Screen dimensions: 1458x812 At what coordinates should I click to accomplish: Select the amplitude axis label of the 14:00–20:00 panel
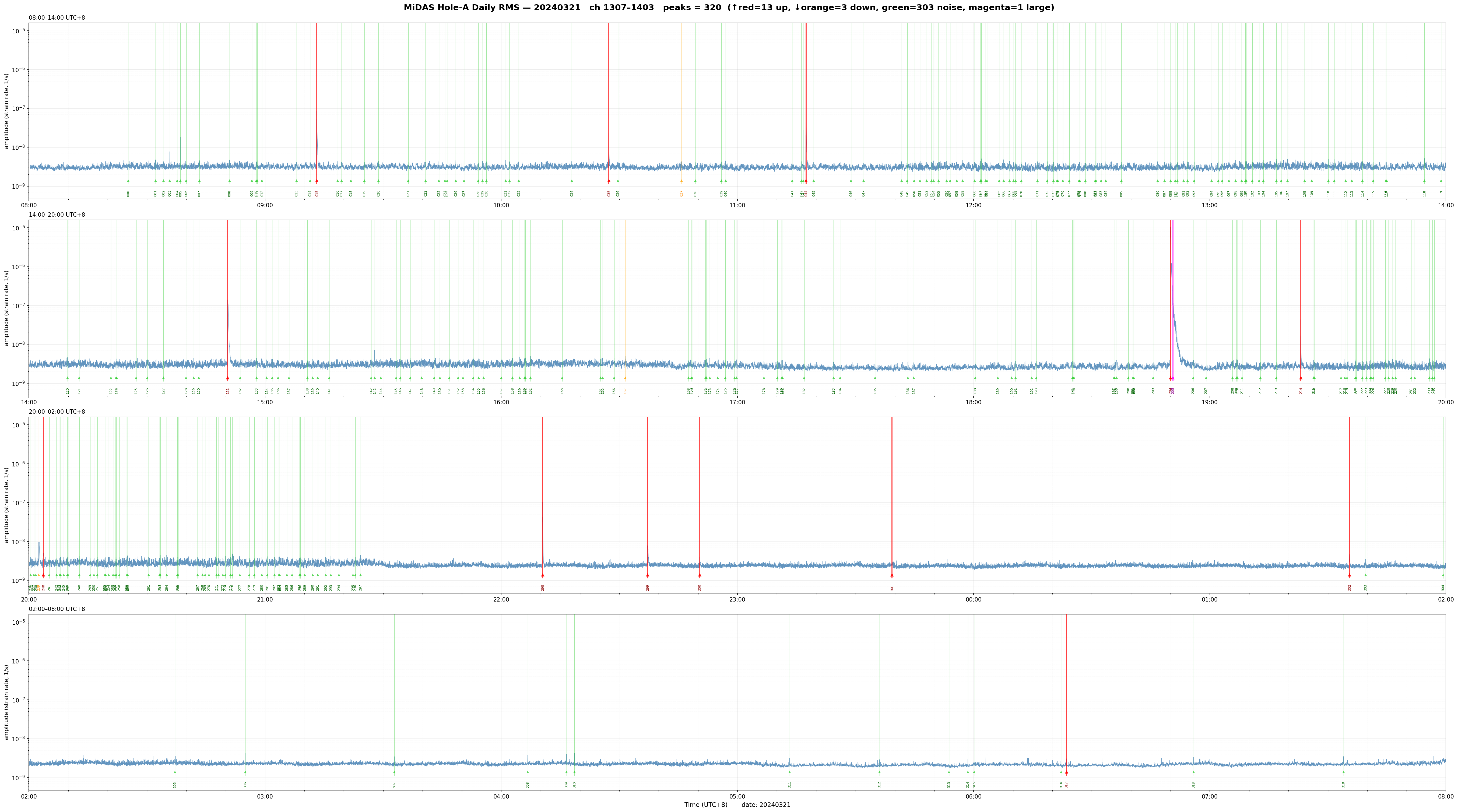[x=7, y=308]
